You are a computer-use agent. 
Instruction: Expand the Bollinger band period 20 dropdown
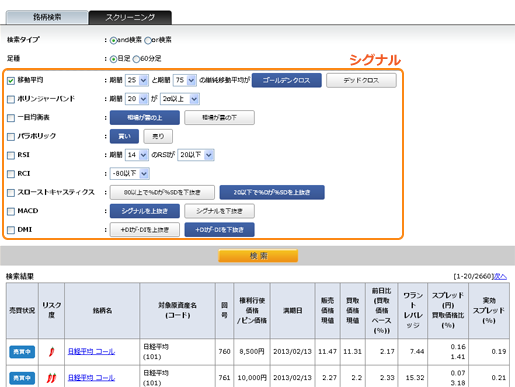coord(137,99)
